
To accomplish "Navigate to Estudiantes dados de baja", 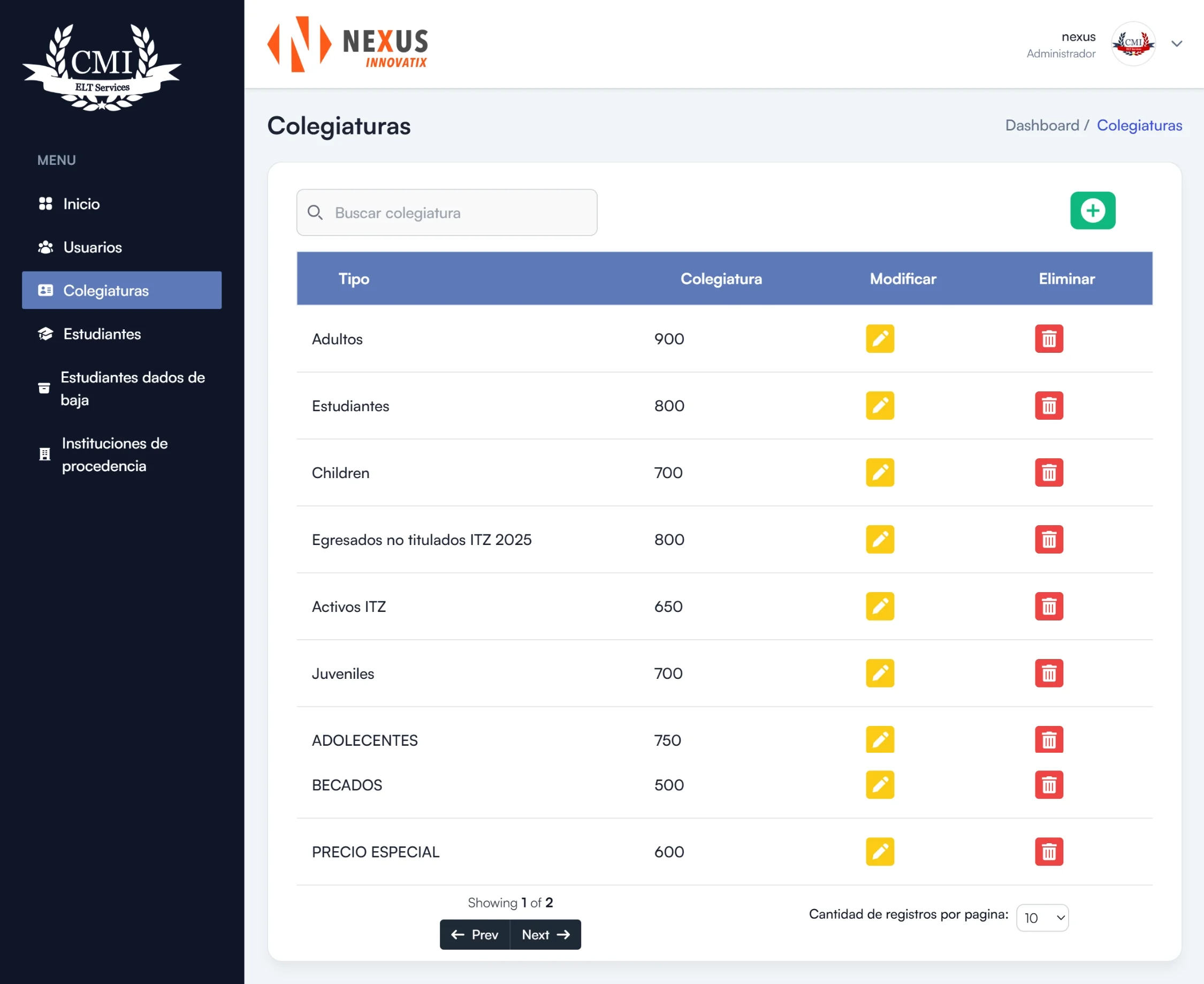I will point(132,388).
